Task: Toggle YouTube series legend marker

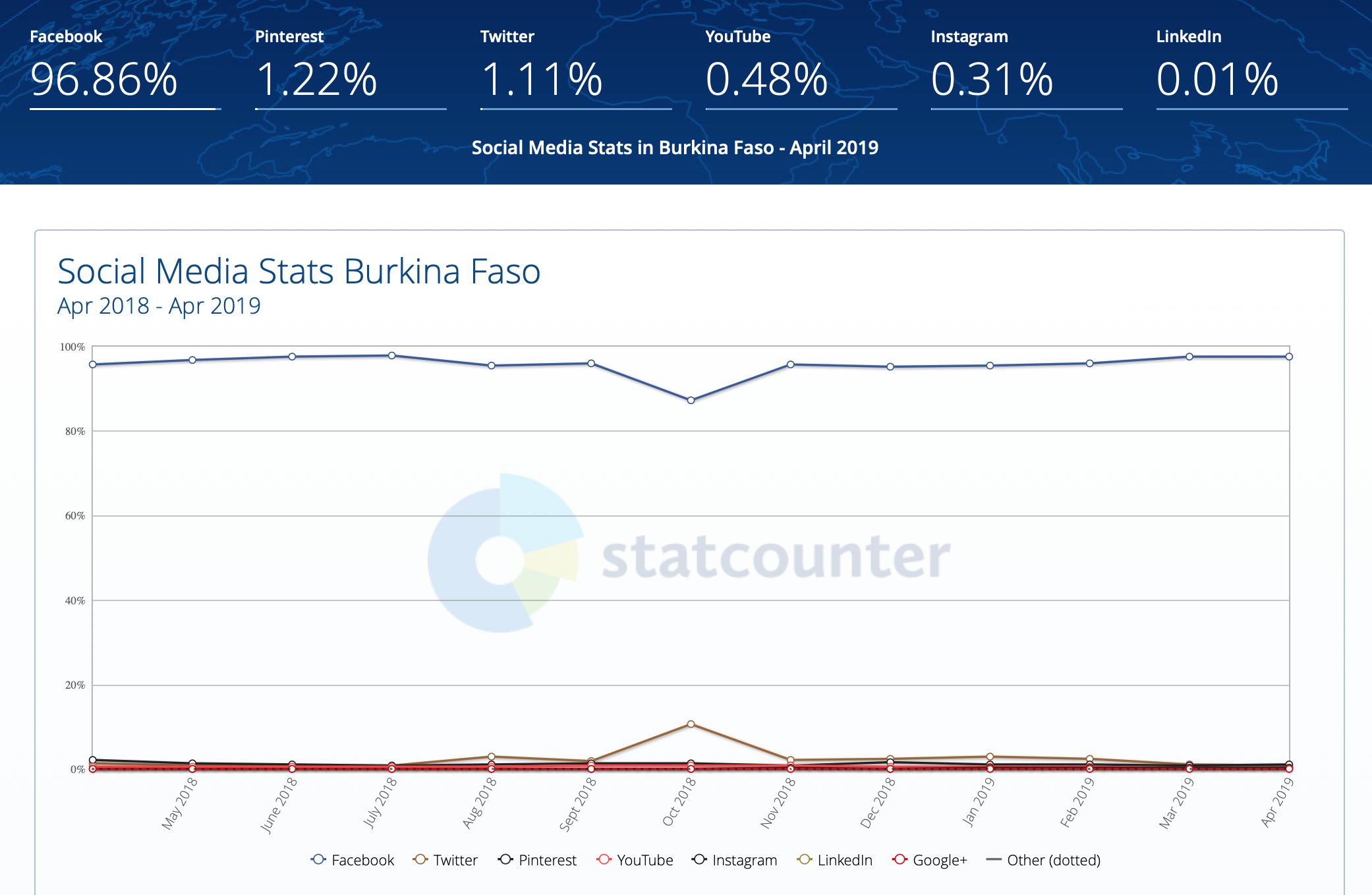Action: click(x=604, y=859)
